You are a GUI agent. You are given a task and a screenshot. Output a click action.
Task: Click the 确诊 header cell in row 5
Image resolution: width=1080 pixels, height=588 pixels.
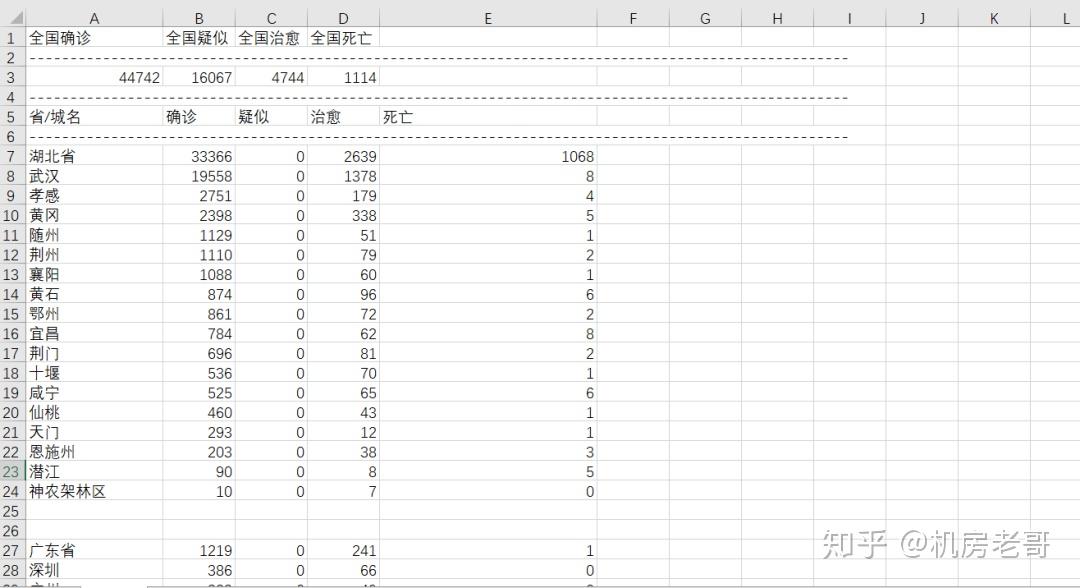tap(199, 117)
